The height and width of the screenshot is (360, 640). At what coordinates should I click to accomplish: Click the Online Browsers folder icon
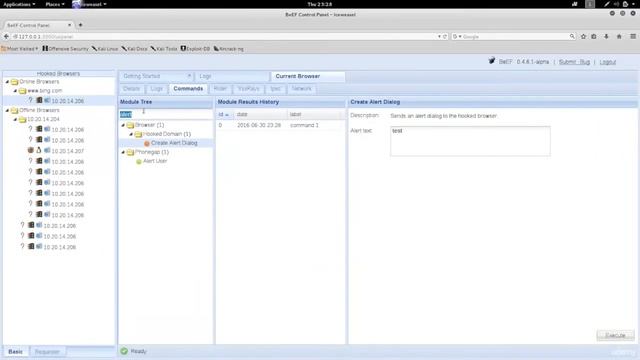point(15,82)
